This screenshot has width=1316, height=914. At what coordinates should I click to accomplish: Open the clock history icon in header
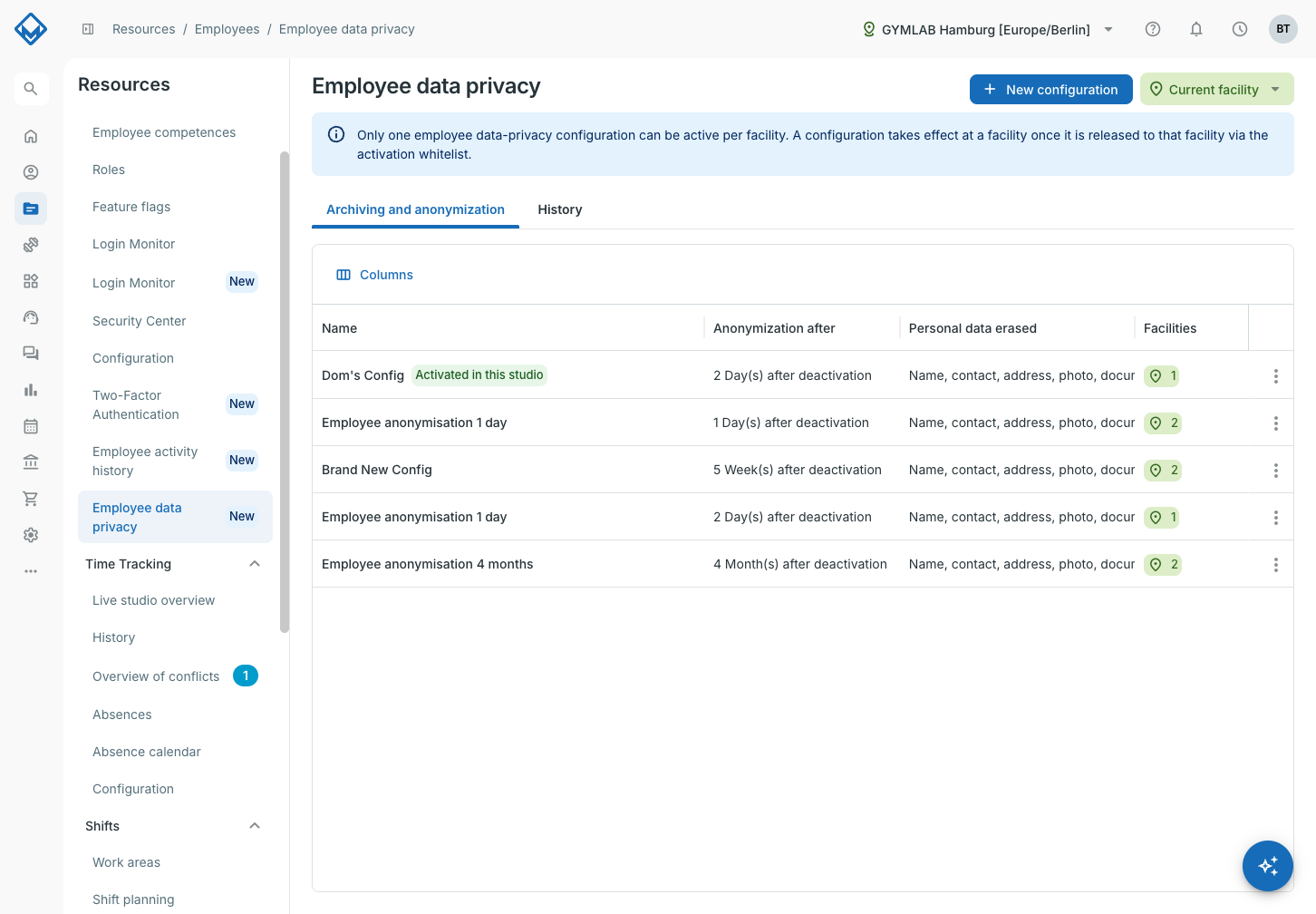(x=1240, y=29)
